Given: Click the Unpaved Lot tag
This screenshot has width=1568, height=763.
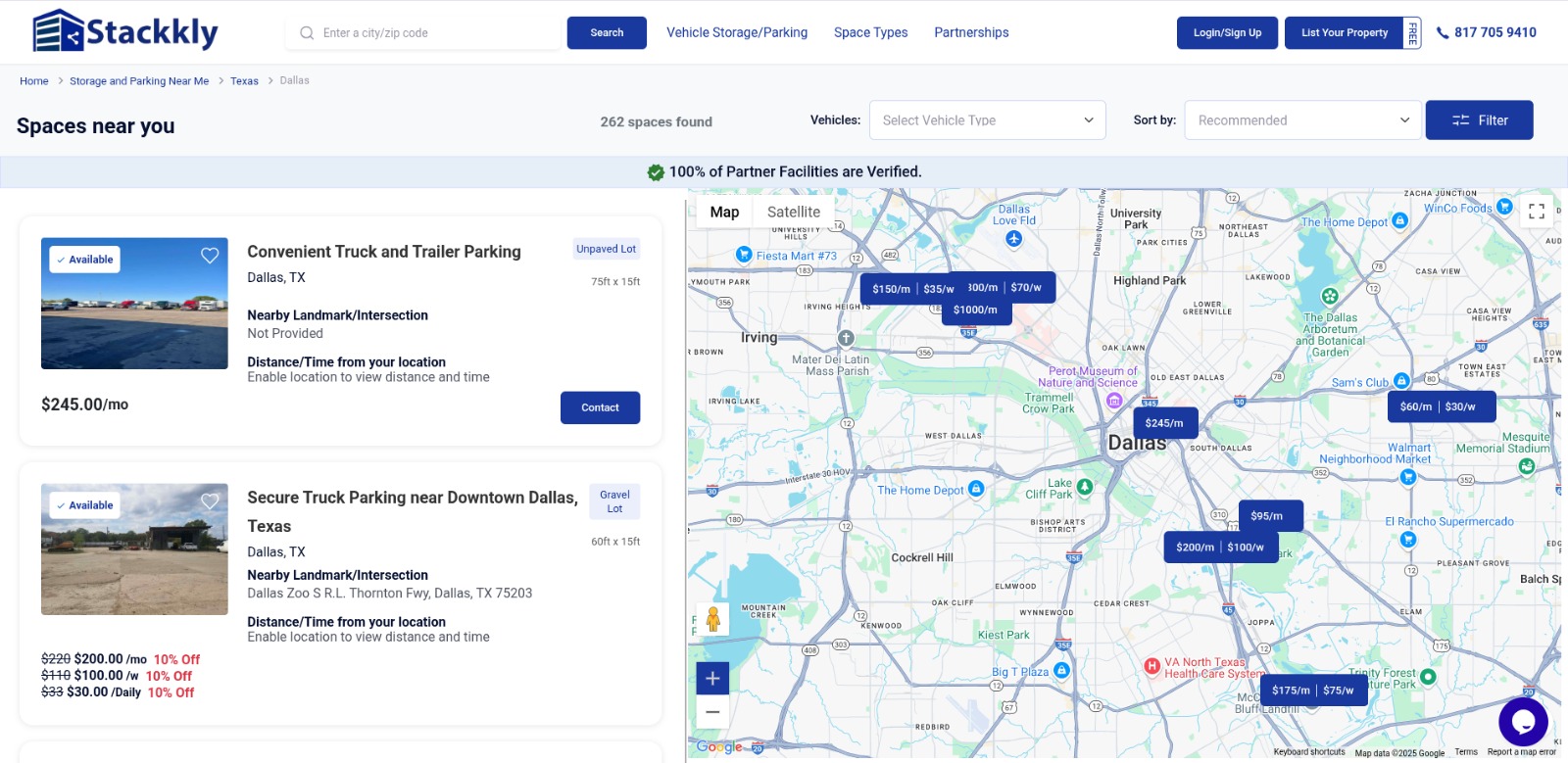Looking at the screenshot, I should pos(606,249).
